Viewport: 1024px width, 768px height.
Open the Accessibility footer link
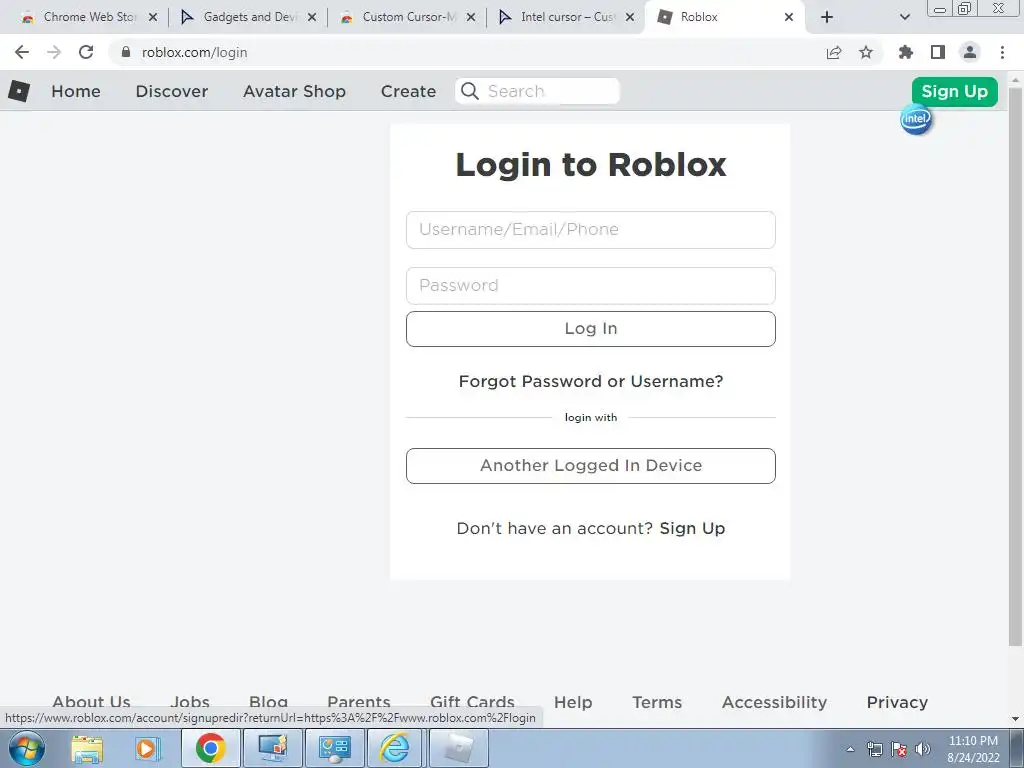(x=774, y=702)
